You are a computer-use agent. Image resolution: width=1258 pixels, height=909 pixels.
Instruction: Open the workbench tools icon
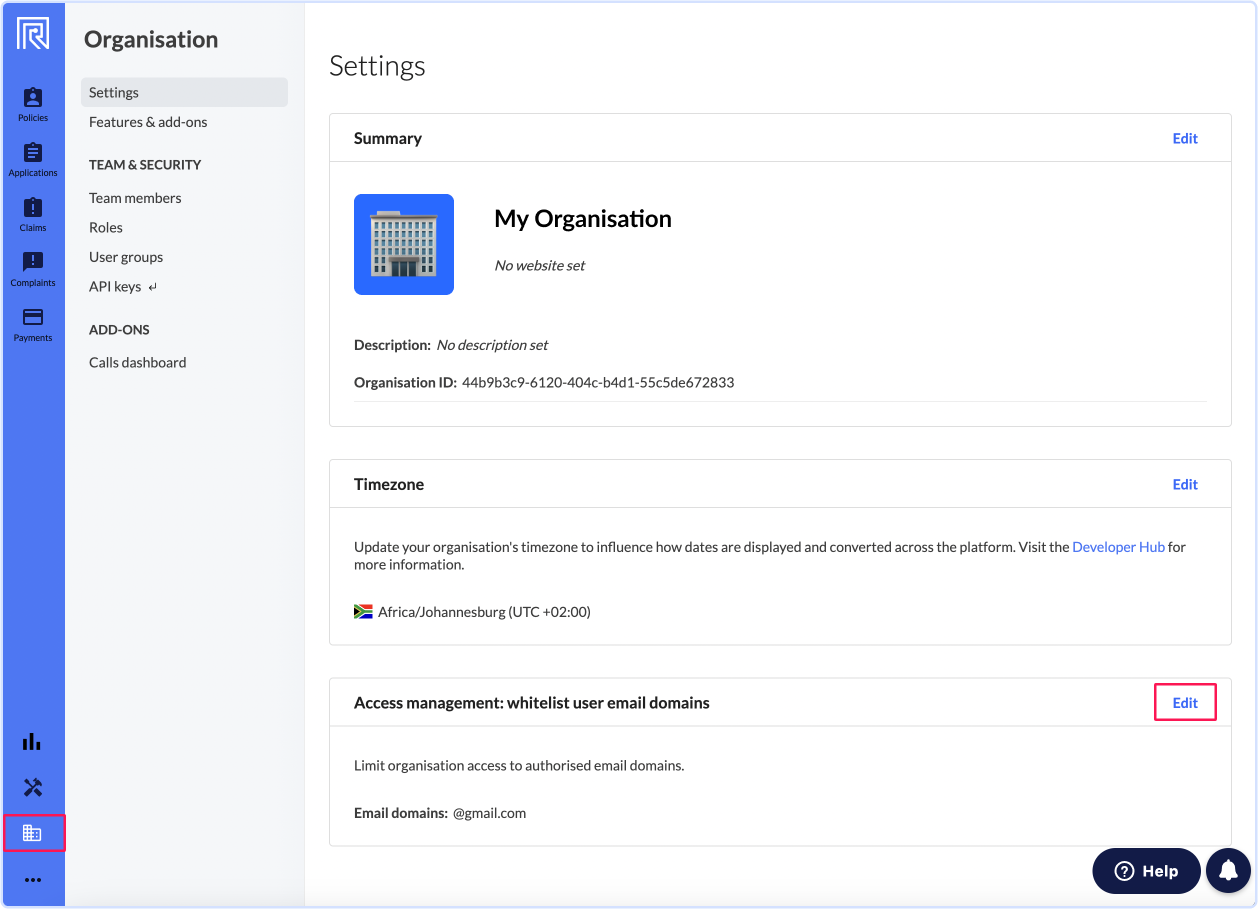(x=33, y=787)
